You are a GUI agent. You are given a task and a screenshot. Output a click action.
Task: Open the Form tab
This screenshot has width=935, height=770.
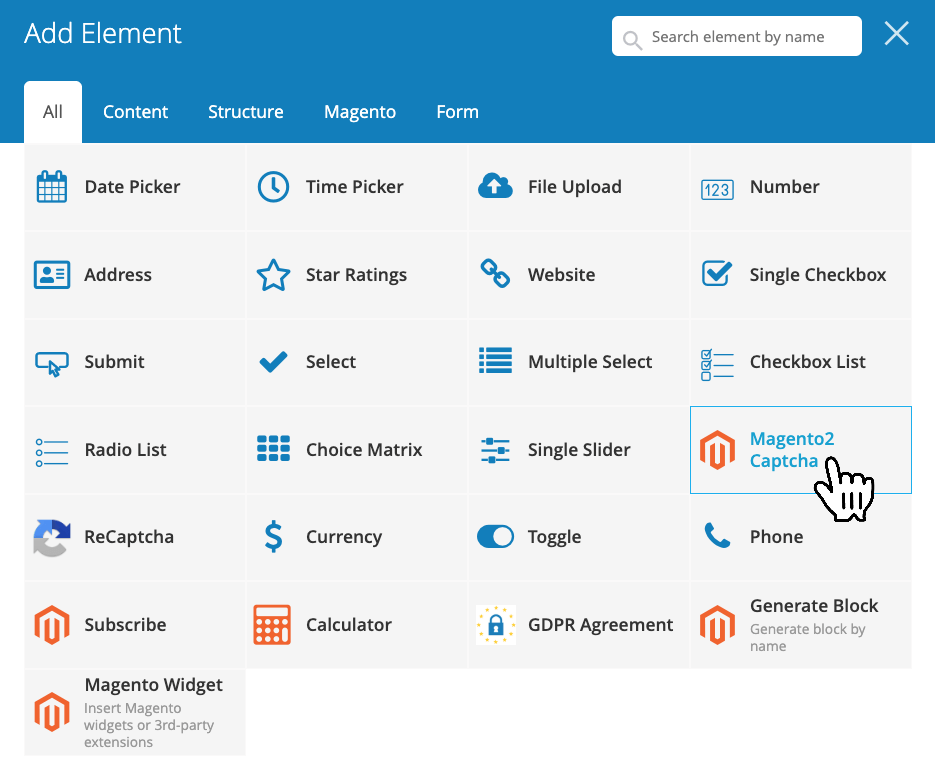pyautogui.click(x=457, y=112)
